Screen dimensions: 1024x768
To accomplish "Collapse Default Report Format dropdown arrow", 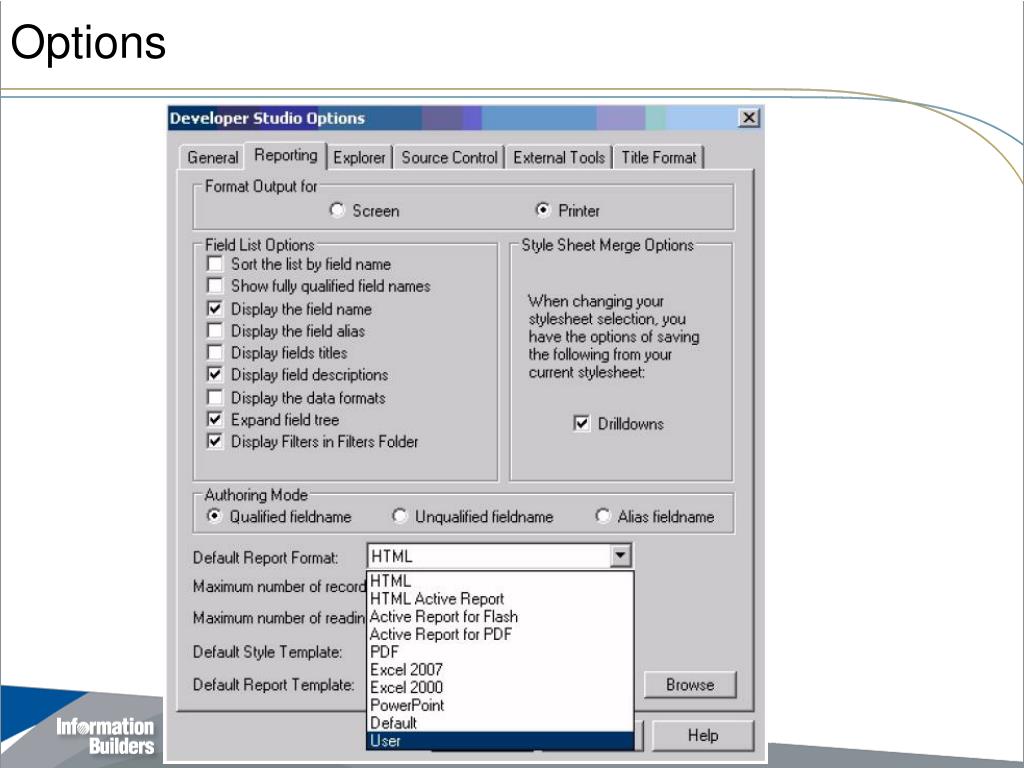I will 620,556.
